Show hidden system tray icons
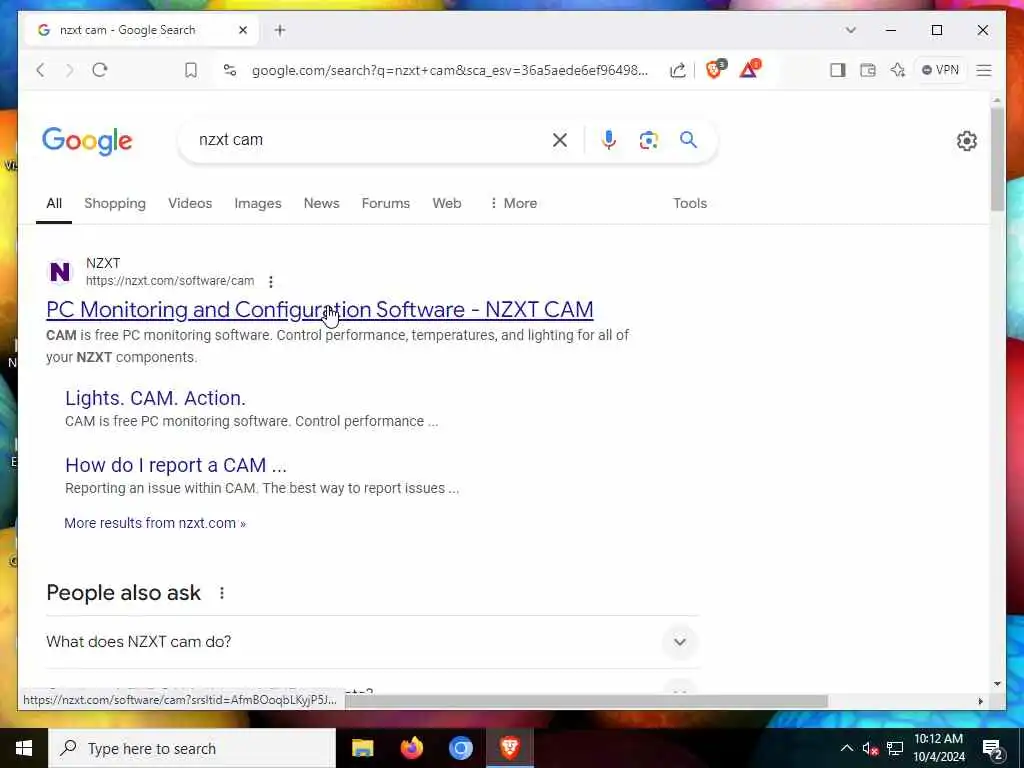The height and width of the screenshot is (768, 1024). click(x=846, y=748)
